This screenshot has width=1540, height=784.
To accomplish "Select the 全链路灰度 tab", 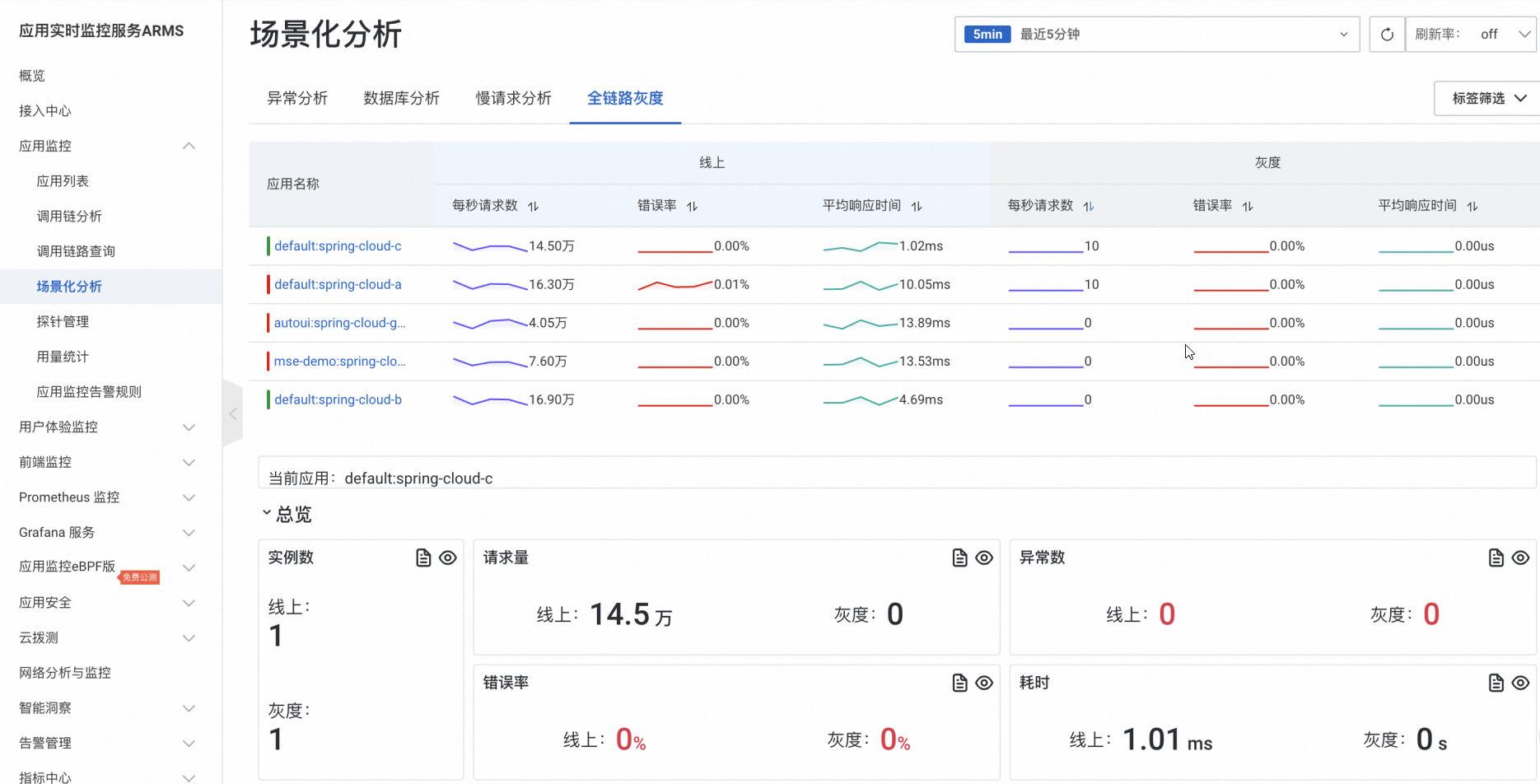I will click(625, 98).
